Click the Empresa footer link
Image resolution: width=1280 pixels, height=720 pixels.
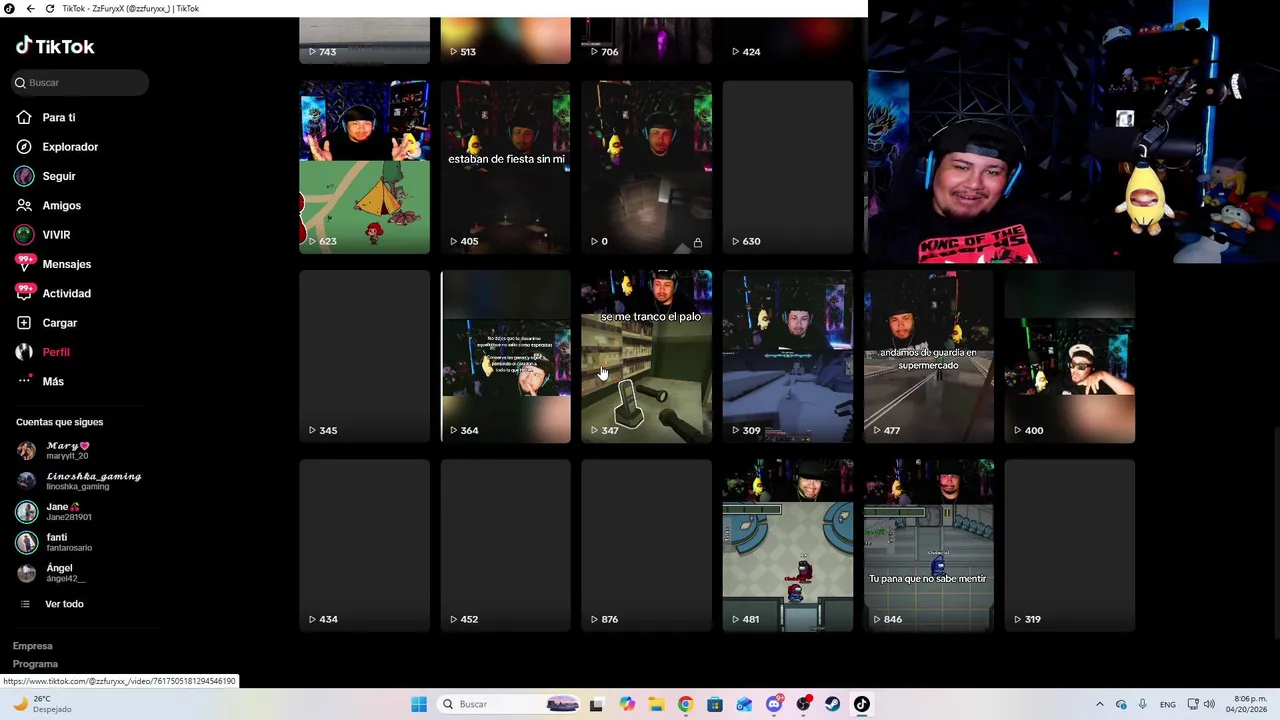[x=33, y=646]
